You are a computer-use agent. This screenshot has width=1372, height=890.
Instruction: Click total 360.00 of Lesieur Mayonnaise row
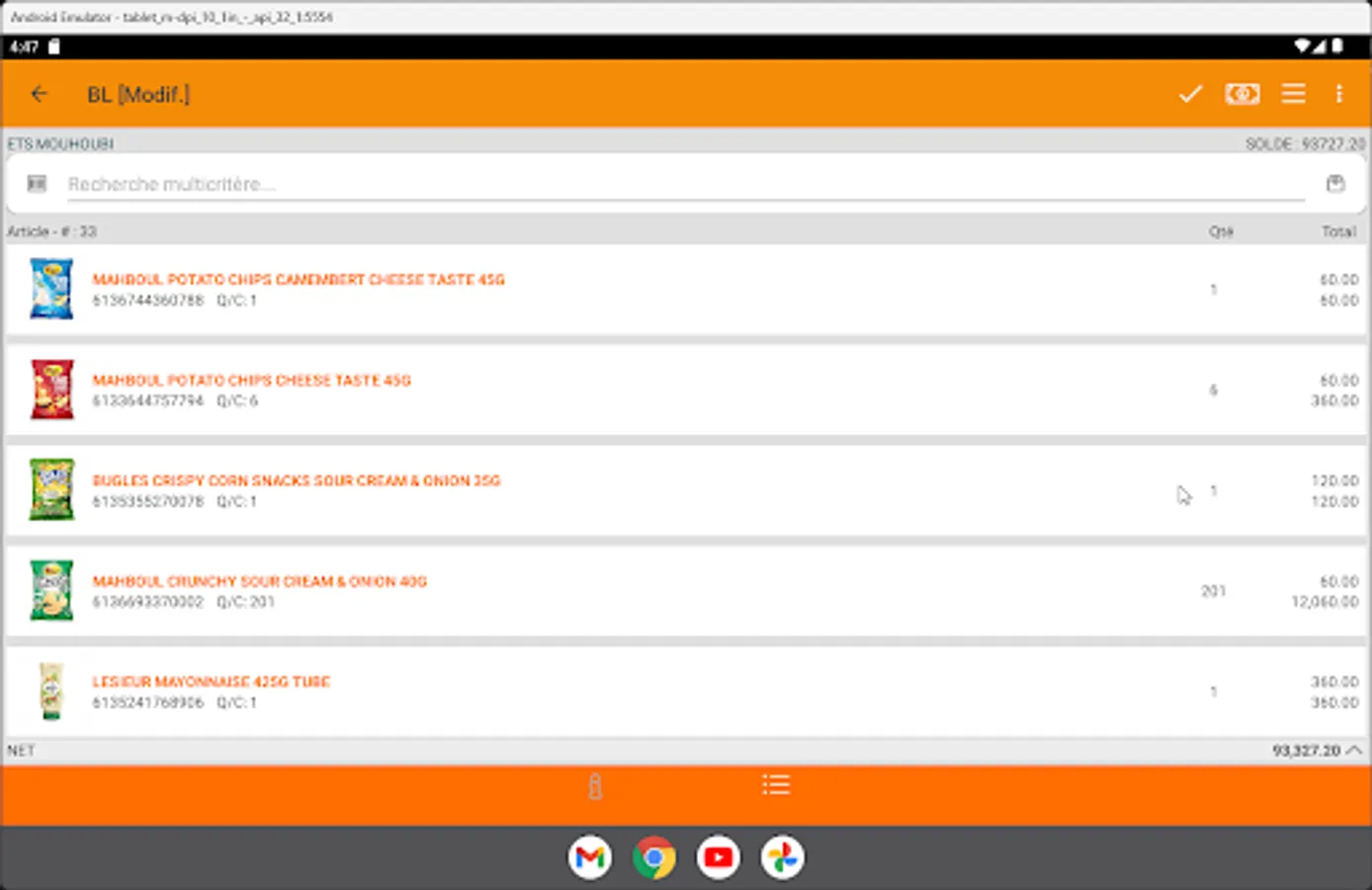1334,703
